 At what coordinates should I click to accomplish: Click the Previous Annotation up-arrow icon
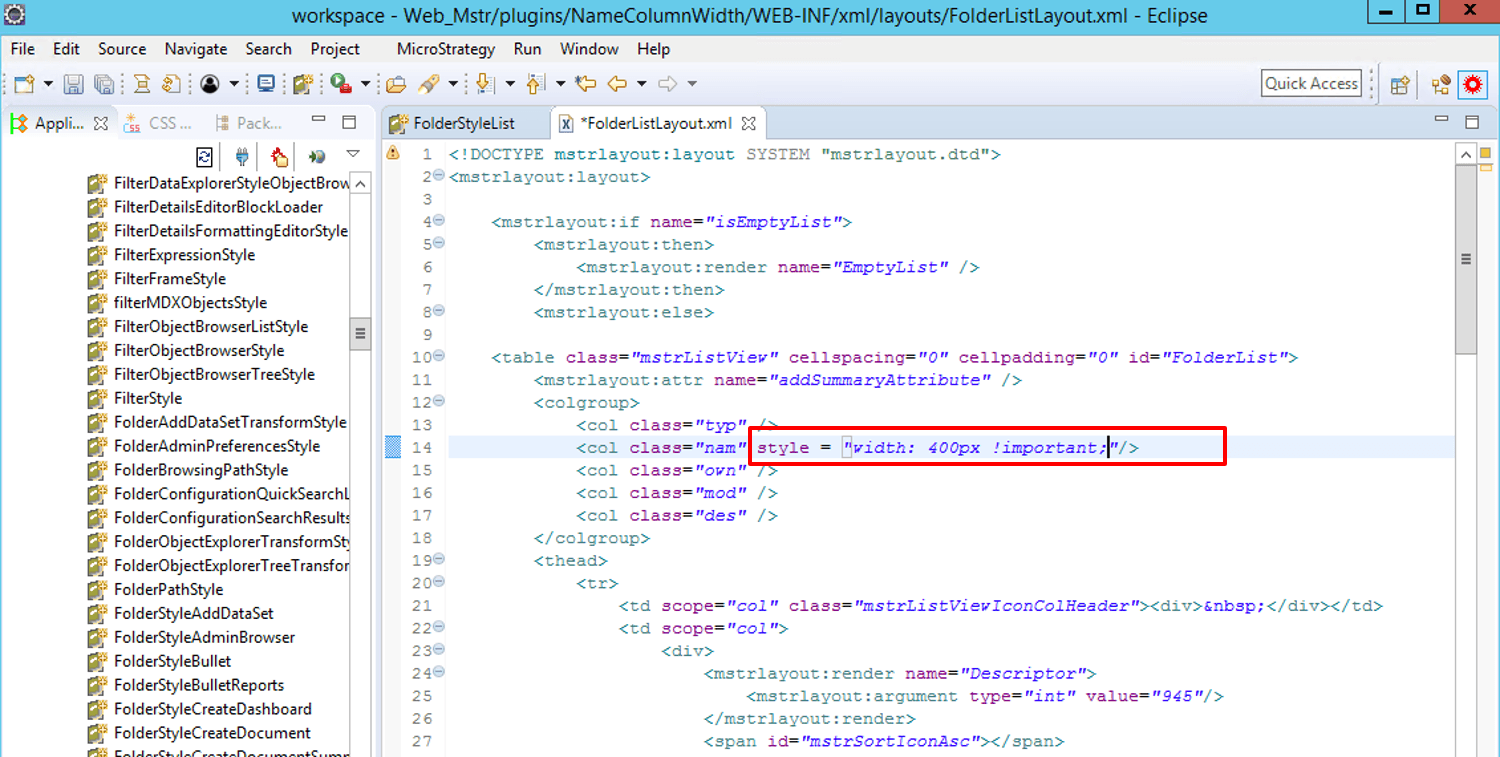pyautogui.click(x=536, y=85)
